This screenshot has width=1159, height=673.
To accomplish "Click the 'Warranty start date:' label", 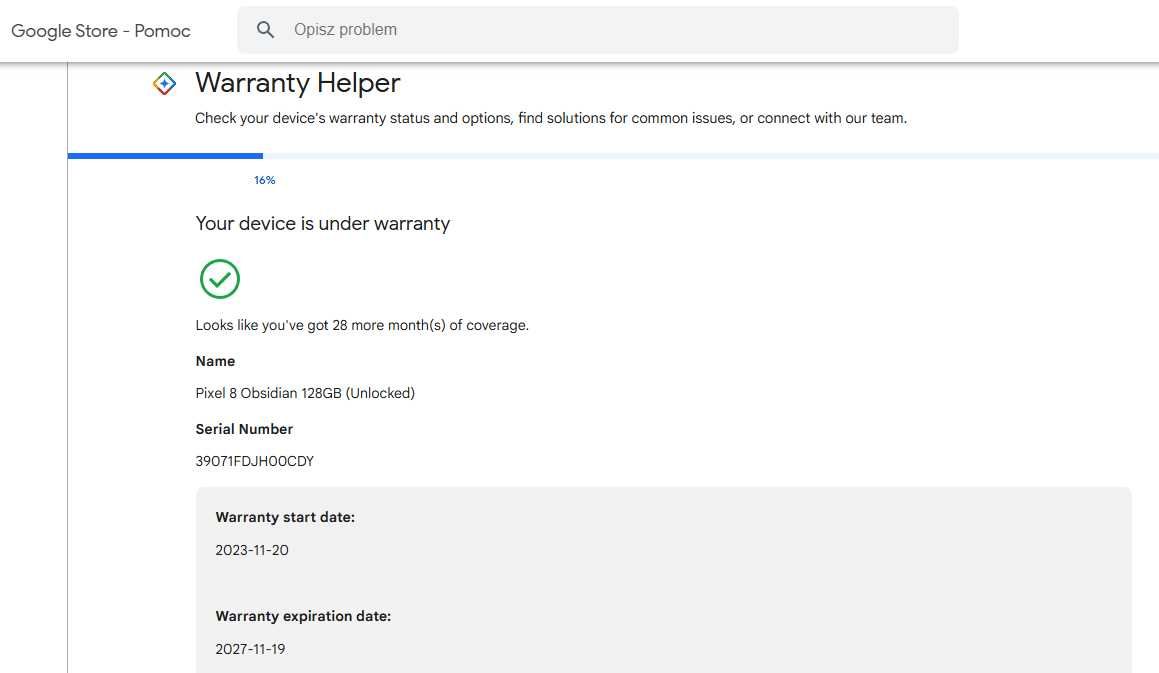I will [285, 518].
